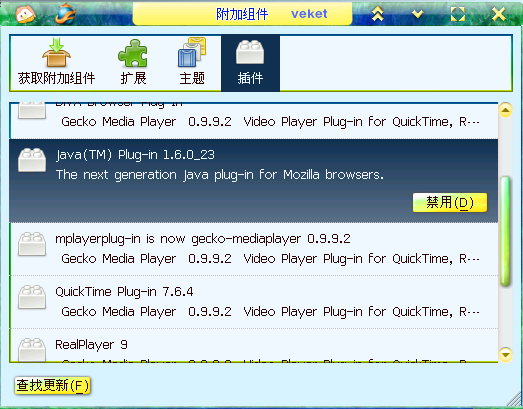523x409 pixels.
Task: Click the fullscreen corners title bar button
Action: tap(458, 14)
